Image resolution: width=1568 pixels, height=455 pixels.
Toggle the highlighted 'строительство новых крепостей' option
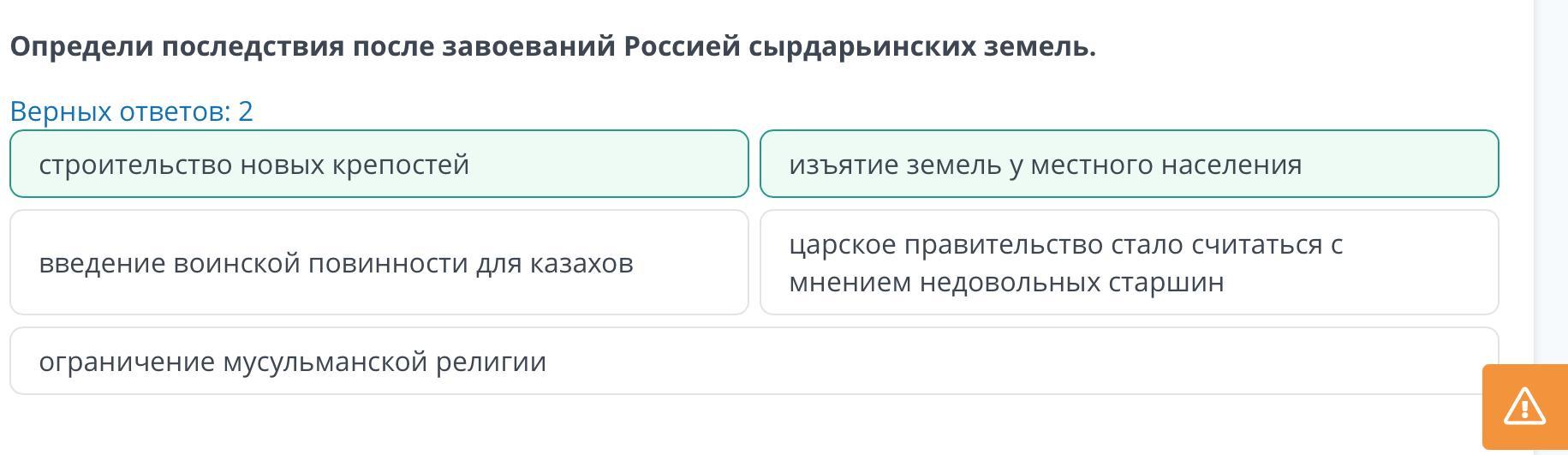click(379, 164)
